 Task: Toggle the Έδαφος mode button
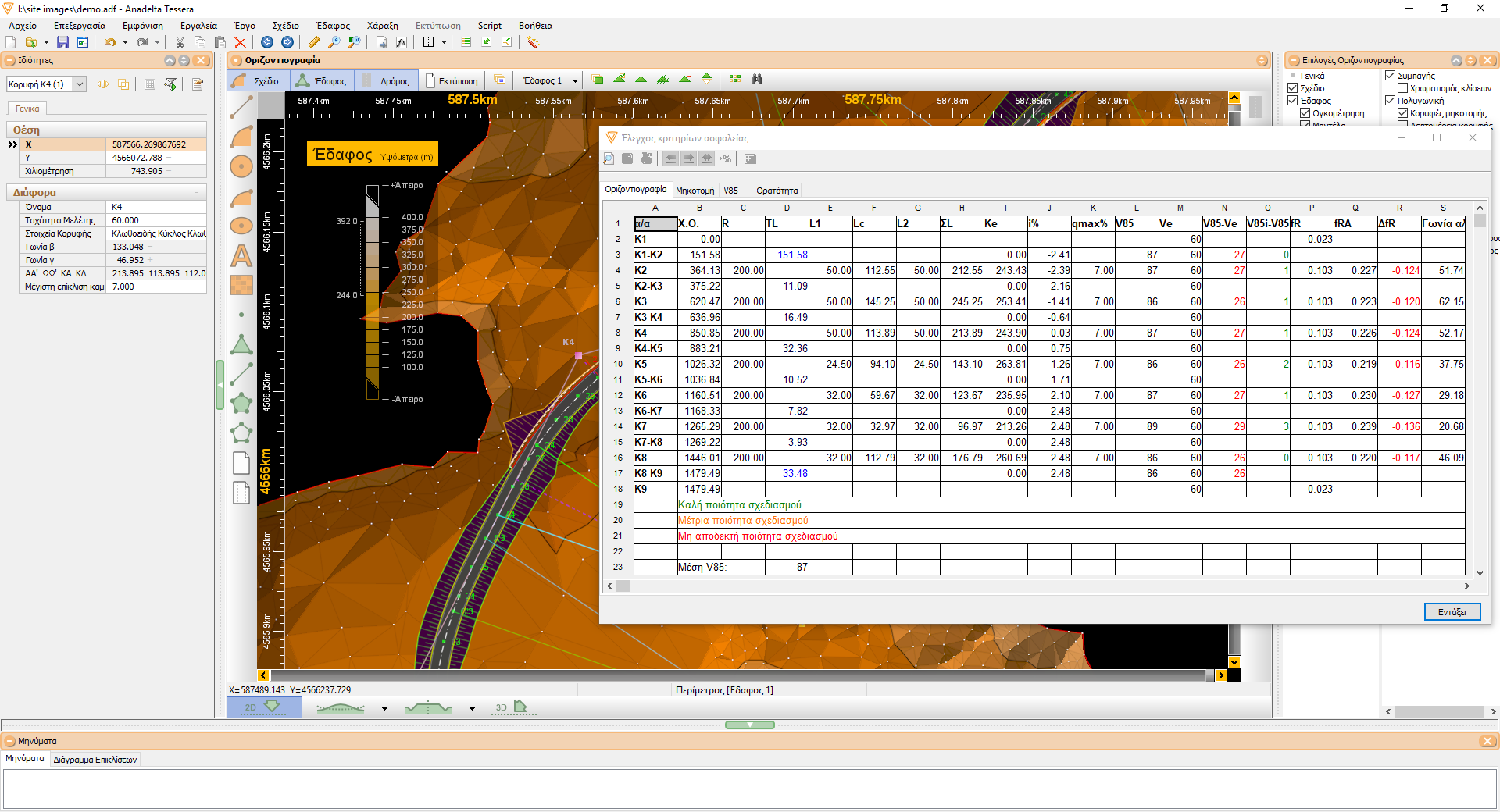[x=322, y=80]
